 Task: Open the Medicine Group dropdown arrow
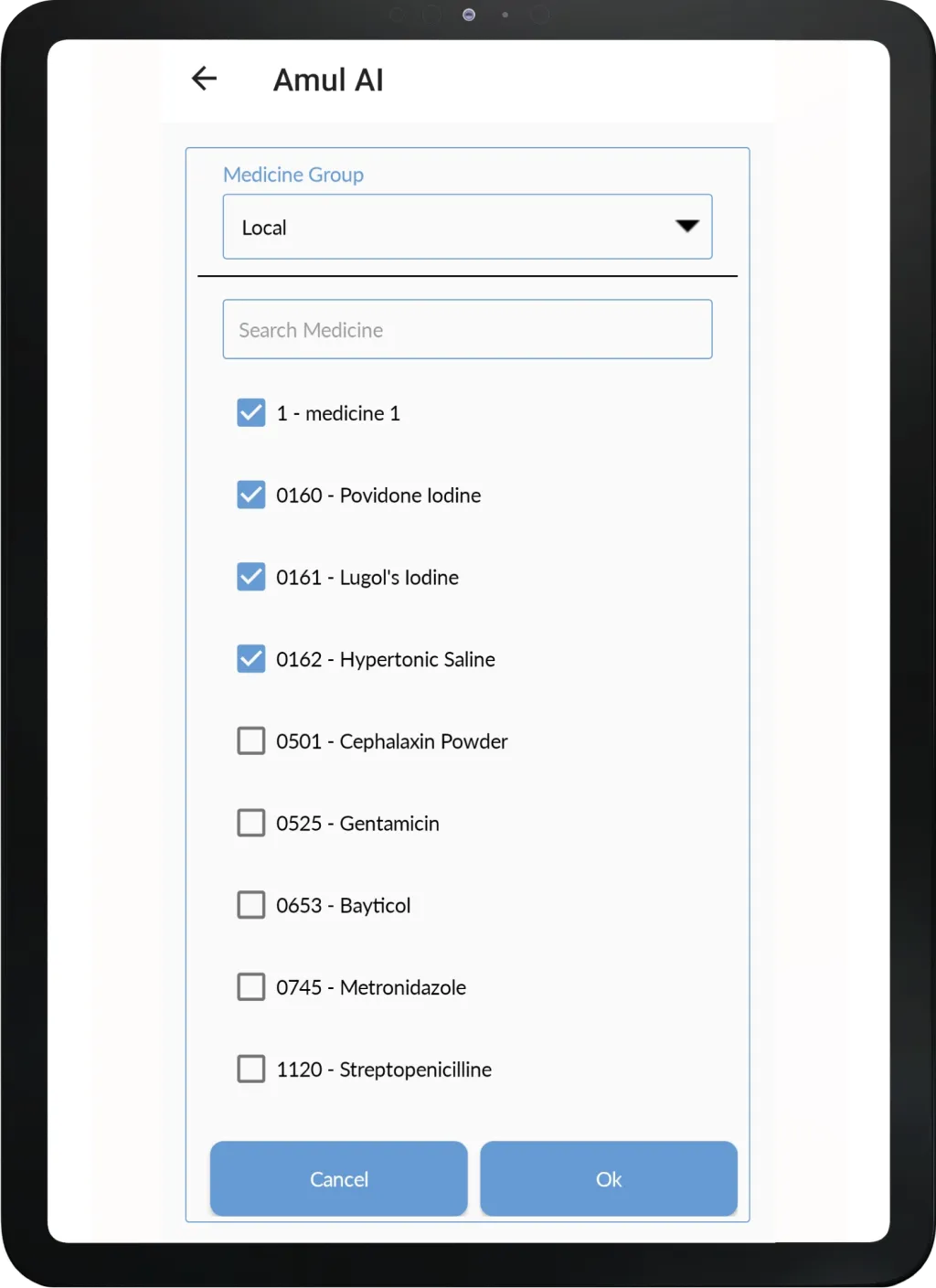(686, 227)
